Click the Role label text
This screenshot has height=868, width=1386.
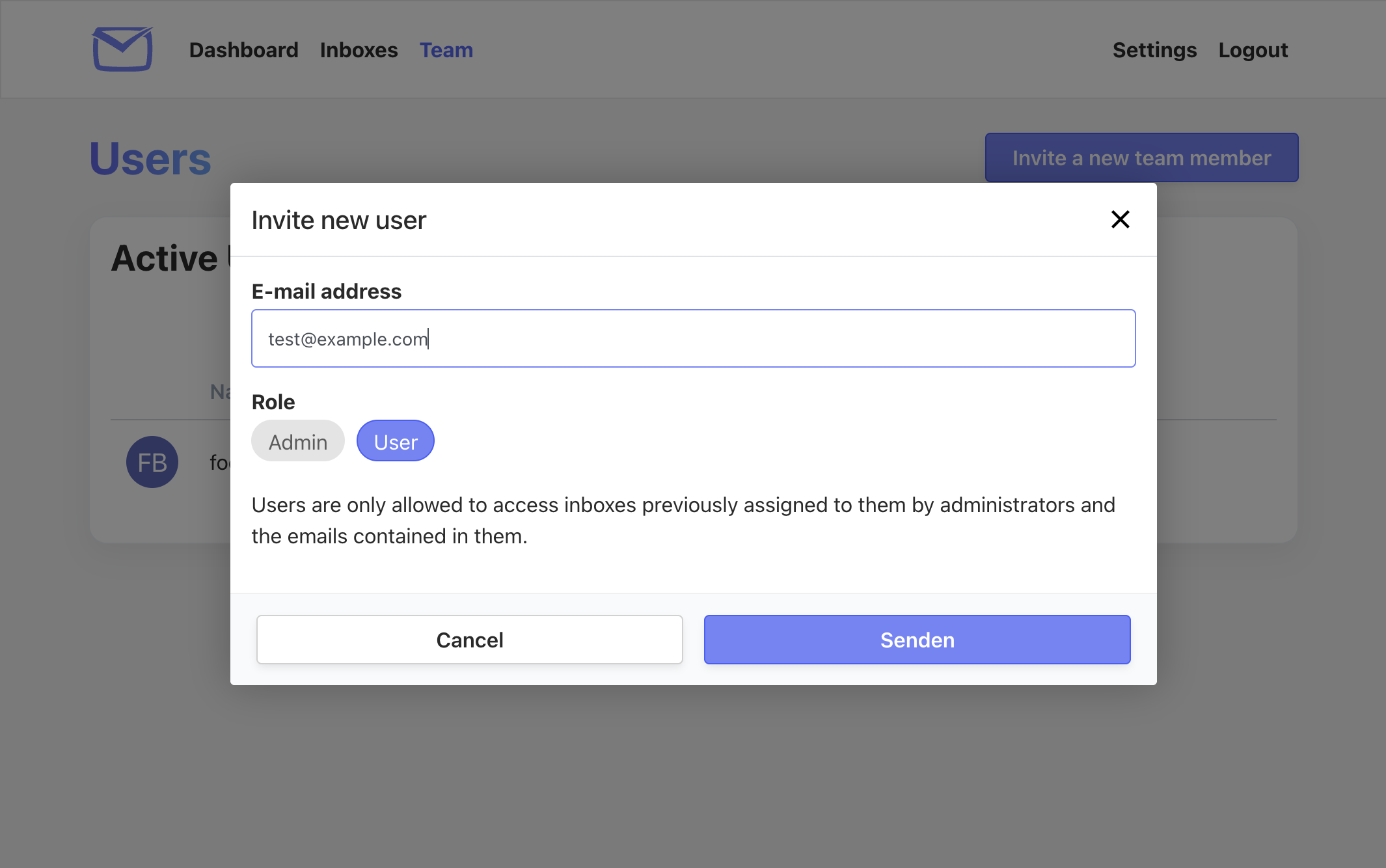pos(273,402)
